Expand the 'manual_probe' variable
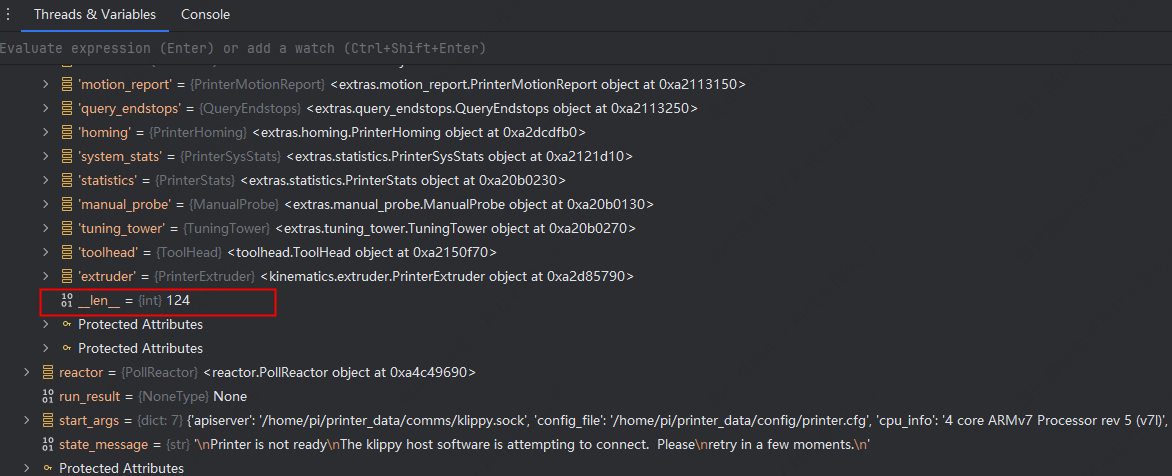1172x476 pixels. [46, 204]
